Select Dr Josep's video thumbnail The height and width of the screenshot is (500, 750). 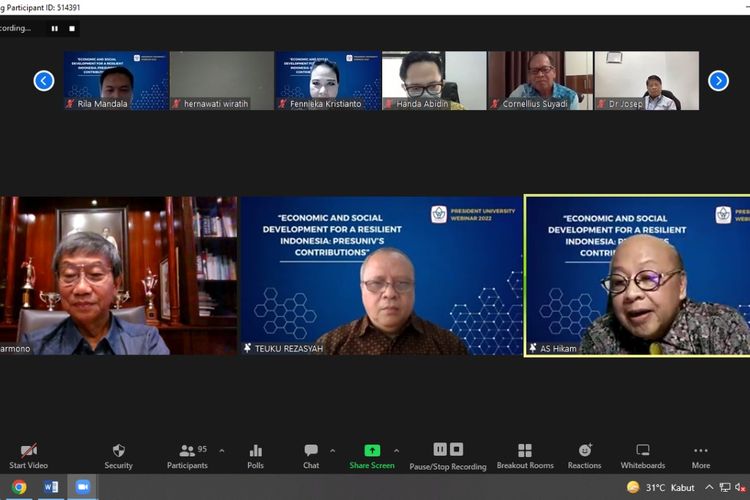click(x=647, y=81)
